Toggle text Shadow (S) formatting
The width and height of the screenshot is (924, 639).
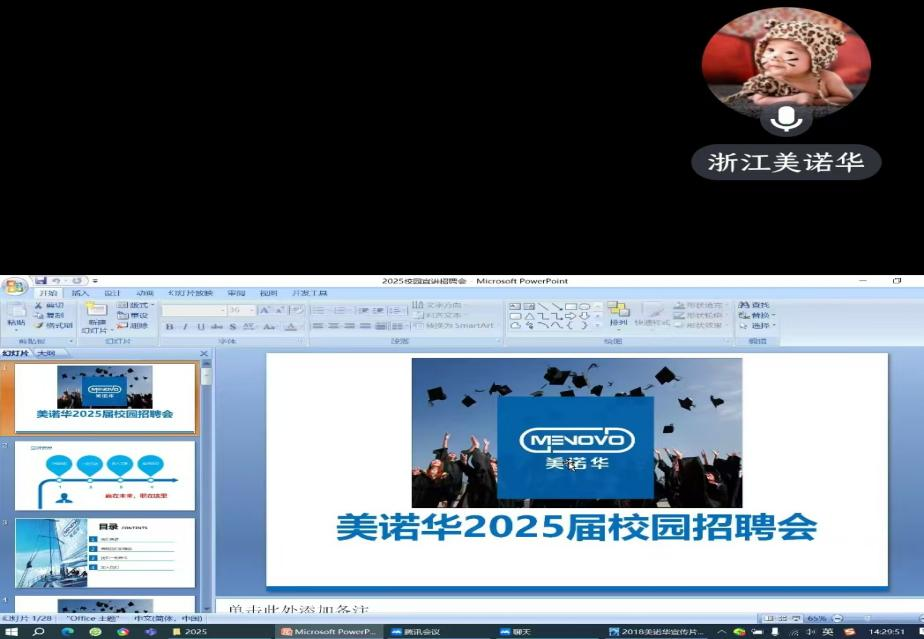point(233,327)
